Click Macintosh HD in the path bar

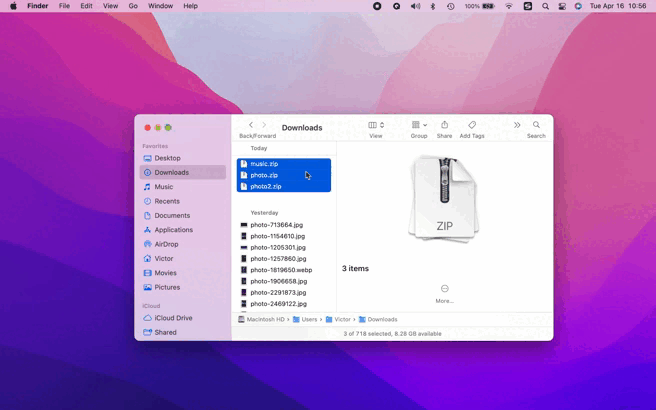pos(261,320)
